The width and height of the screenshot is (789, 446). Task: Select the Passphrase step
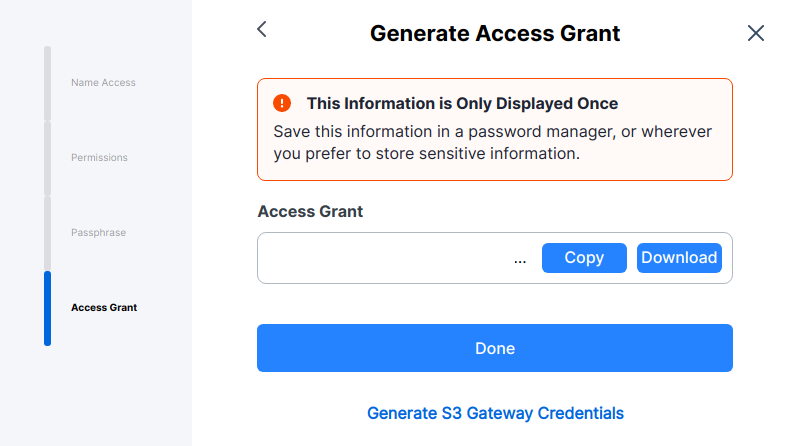pyautogui.click(x=99, y=233)
